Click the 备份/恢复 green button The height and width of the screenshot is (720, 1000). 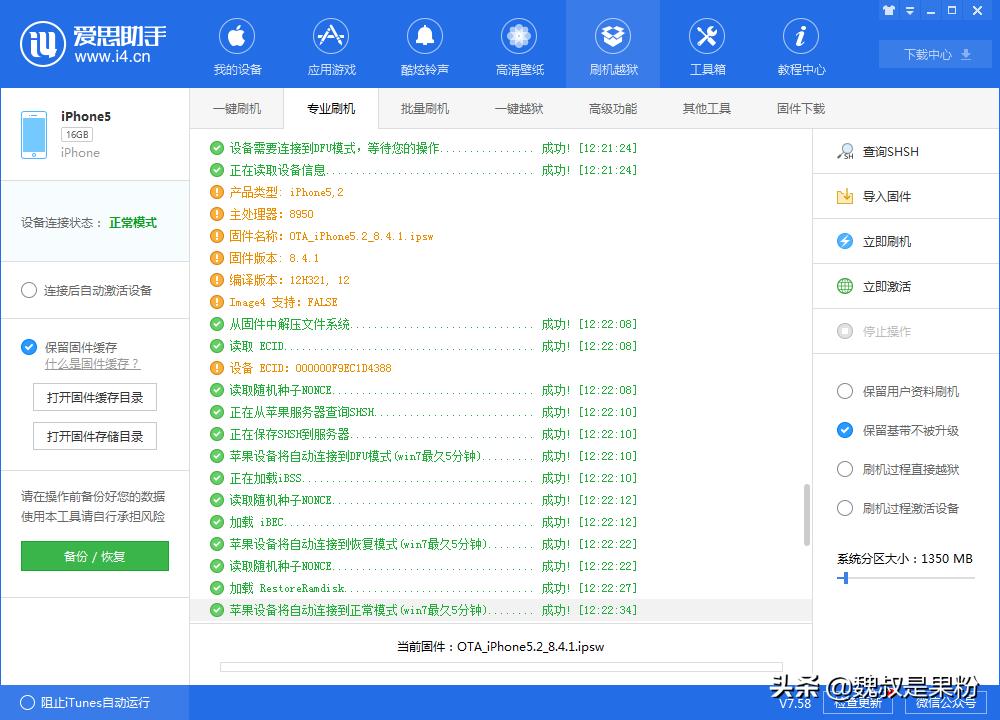click(x=94, y=556)
